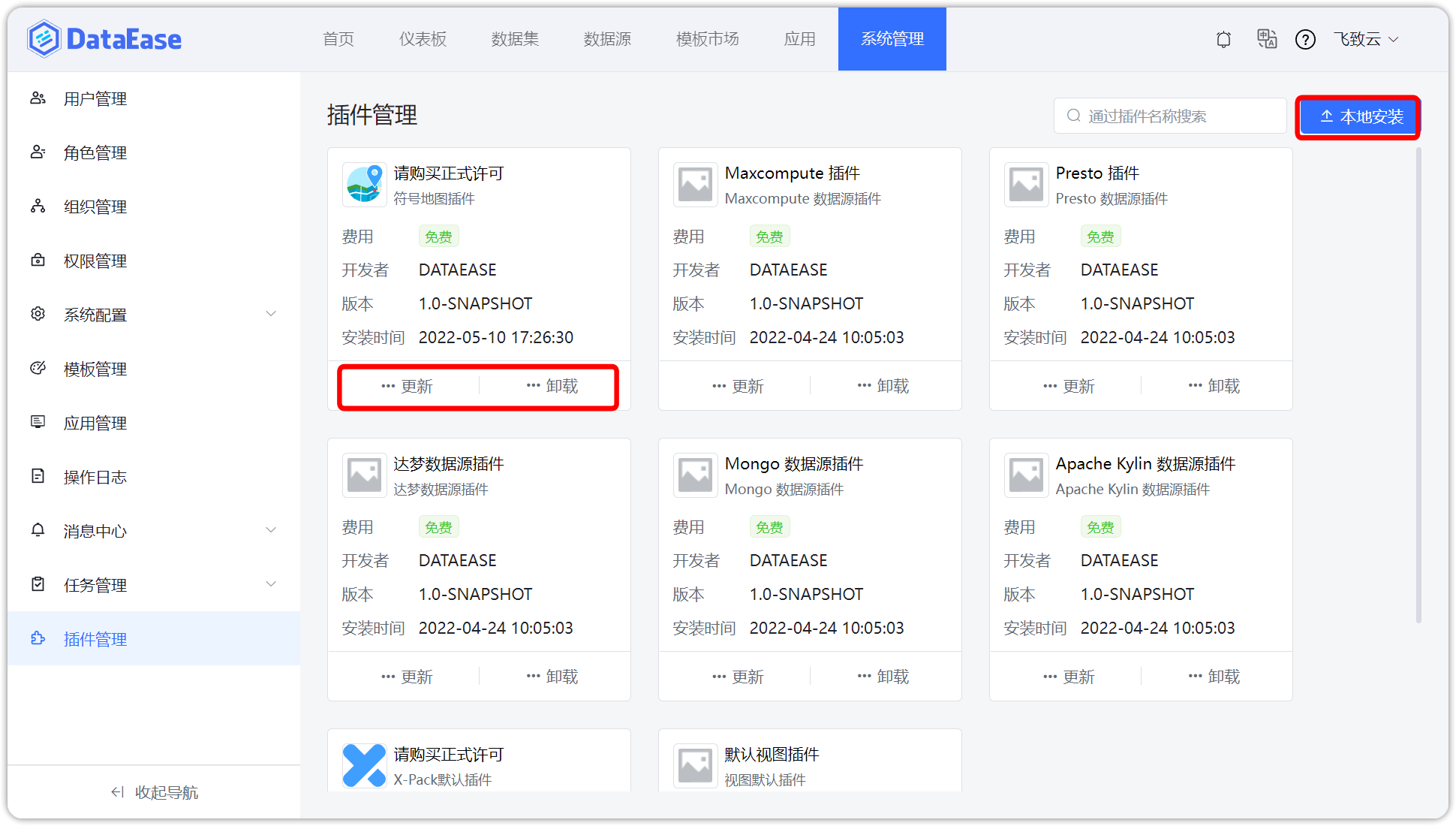Click the 操作日志 document icon

pyautogui.click(x=38, y=476)
